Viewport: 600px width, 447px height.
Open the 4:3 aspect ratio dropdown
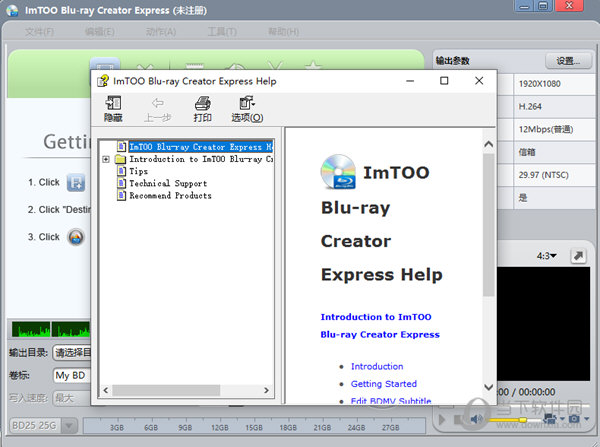click(x=547, y=256)
